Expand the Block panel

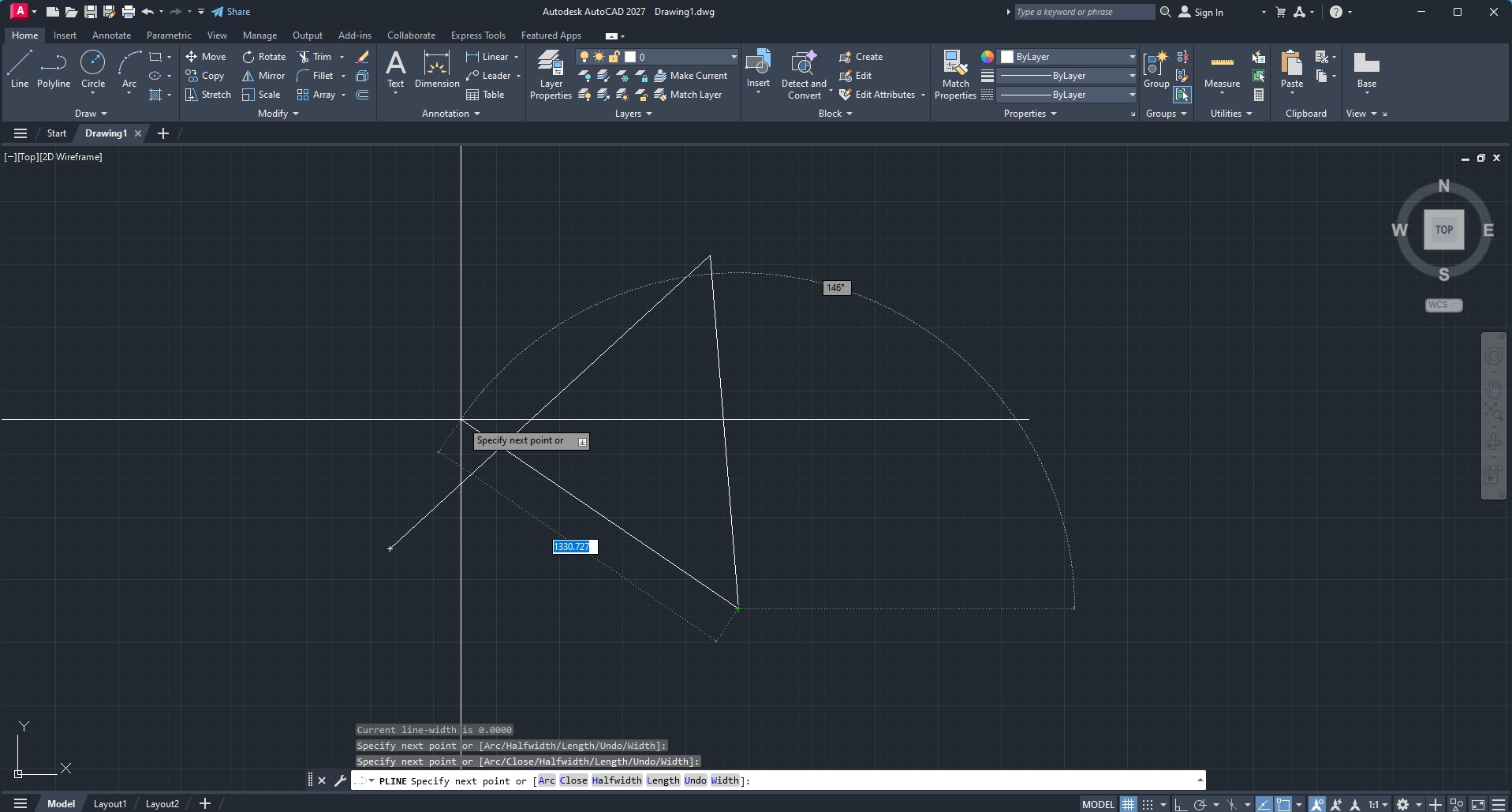tap(835, 114)
